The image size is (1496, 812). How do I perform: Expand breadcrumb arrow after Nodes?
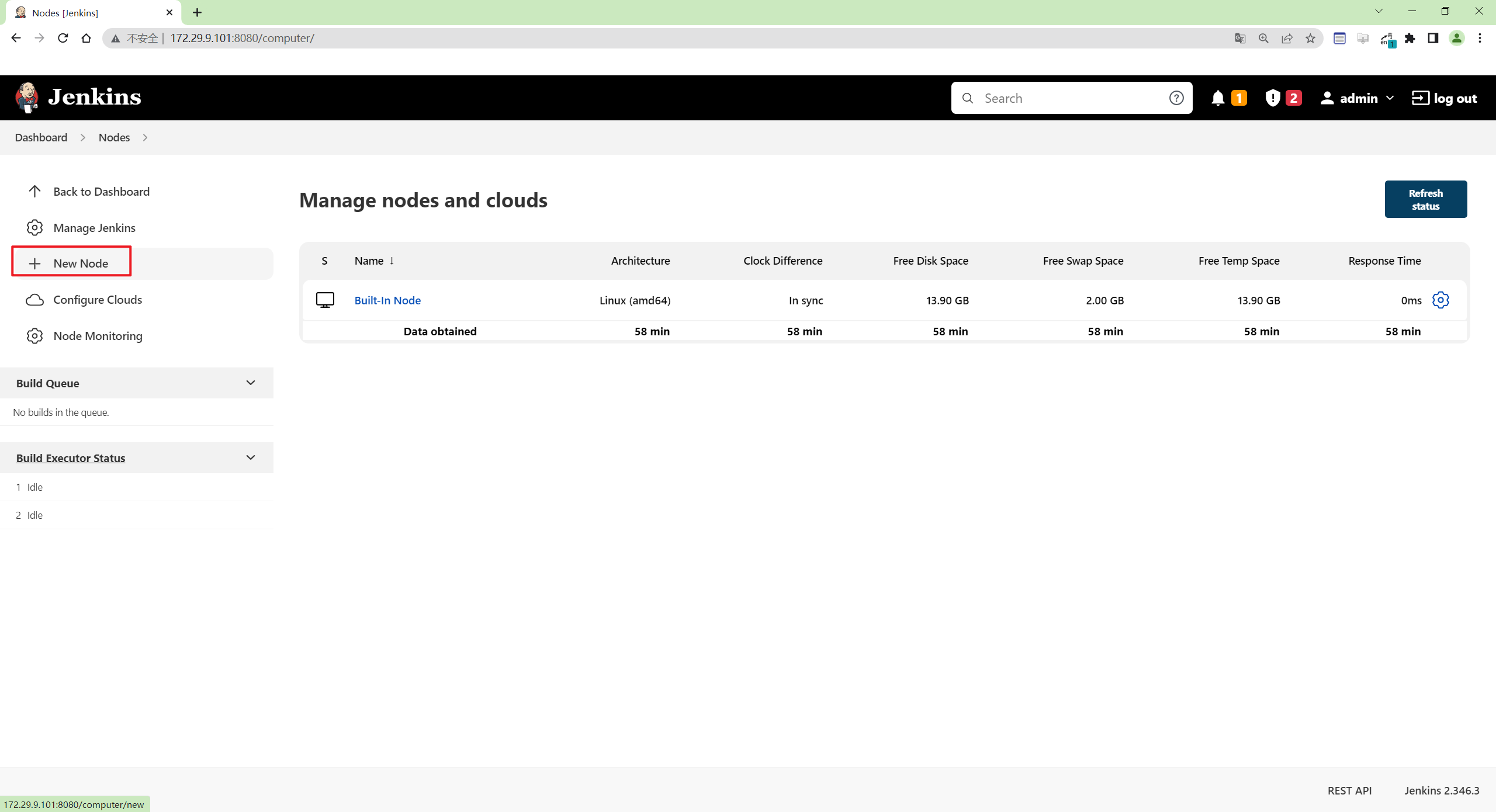(x=145, y=138)
